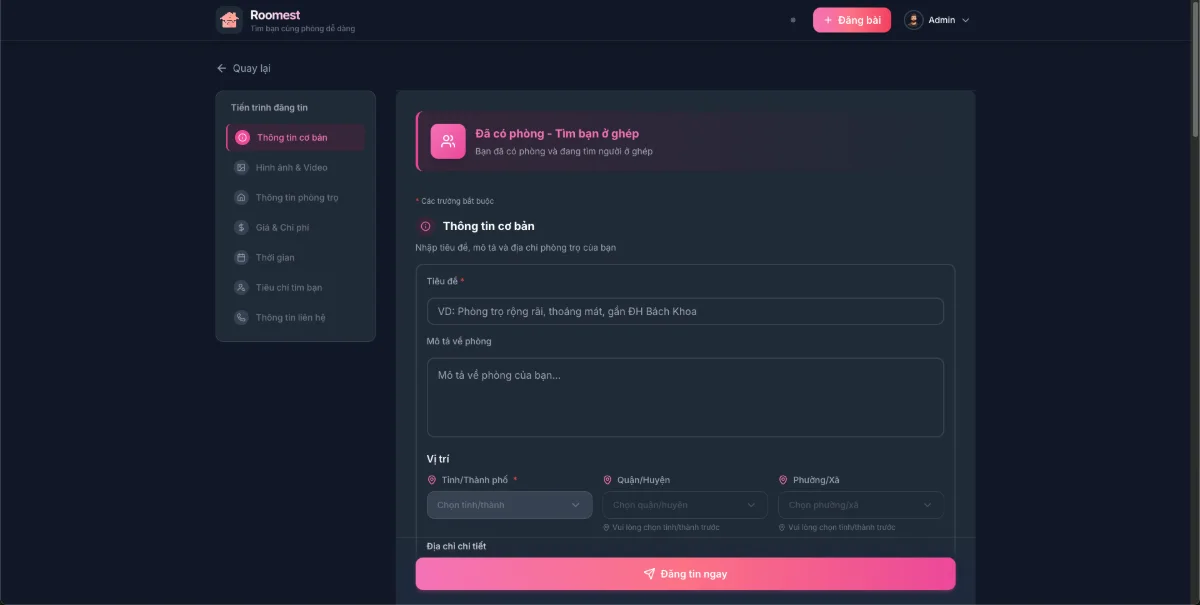Open the Chọn tỉnh/thành dropdown
The width and height of the screenshot is (1200, 605).
[x=509, y=505]
